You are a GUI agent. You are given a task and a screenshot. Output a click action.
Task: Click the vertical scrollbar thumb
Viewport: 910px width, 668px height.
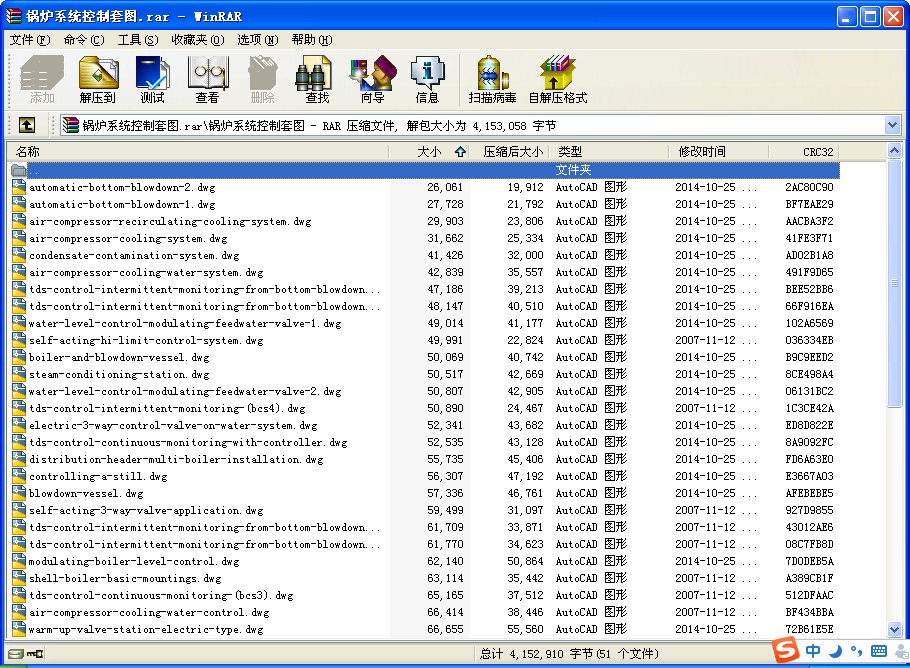click(894, 283)
